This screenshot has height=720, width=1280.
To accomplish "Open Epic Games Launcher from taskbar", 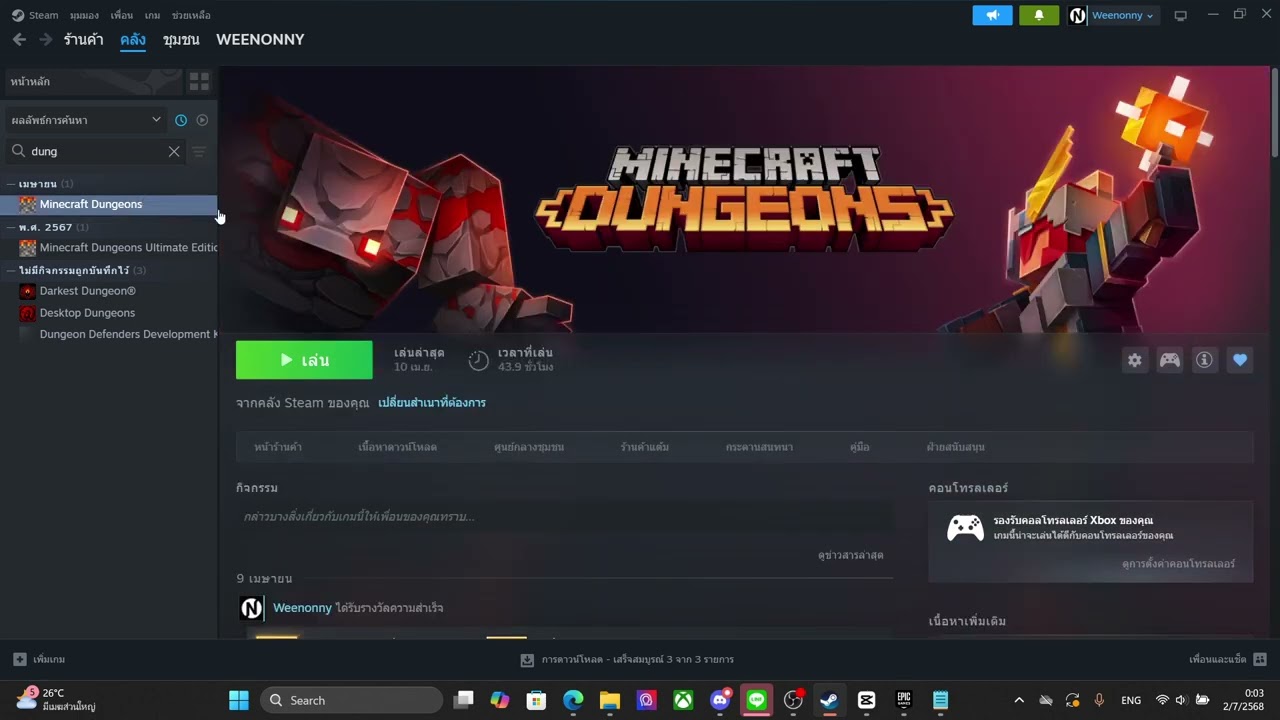I will click(904, 700).
